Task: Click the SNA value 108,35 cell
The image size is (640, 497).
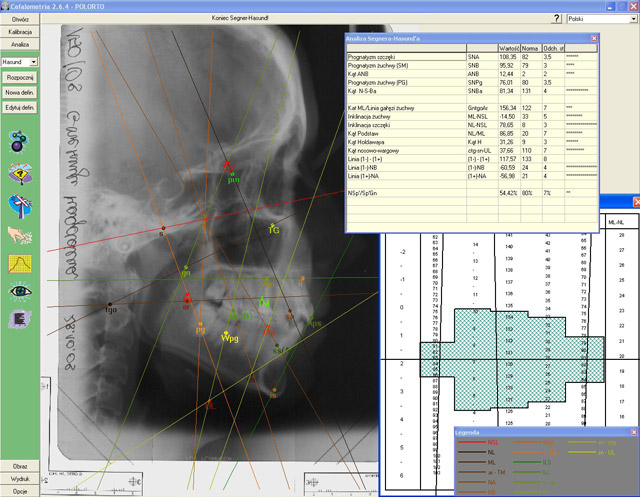Action: (x=509, y=57)
